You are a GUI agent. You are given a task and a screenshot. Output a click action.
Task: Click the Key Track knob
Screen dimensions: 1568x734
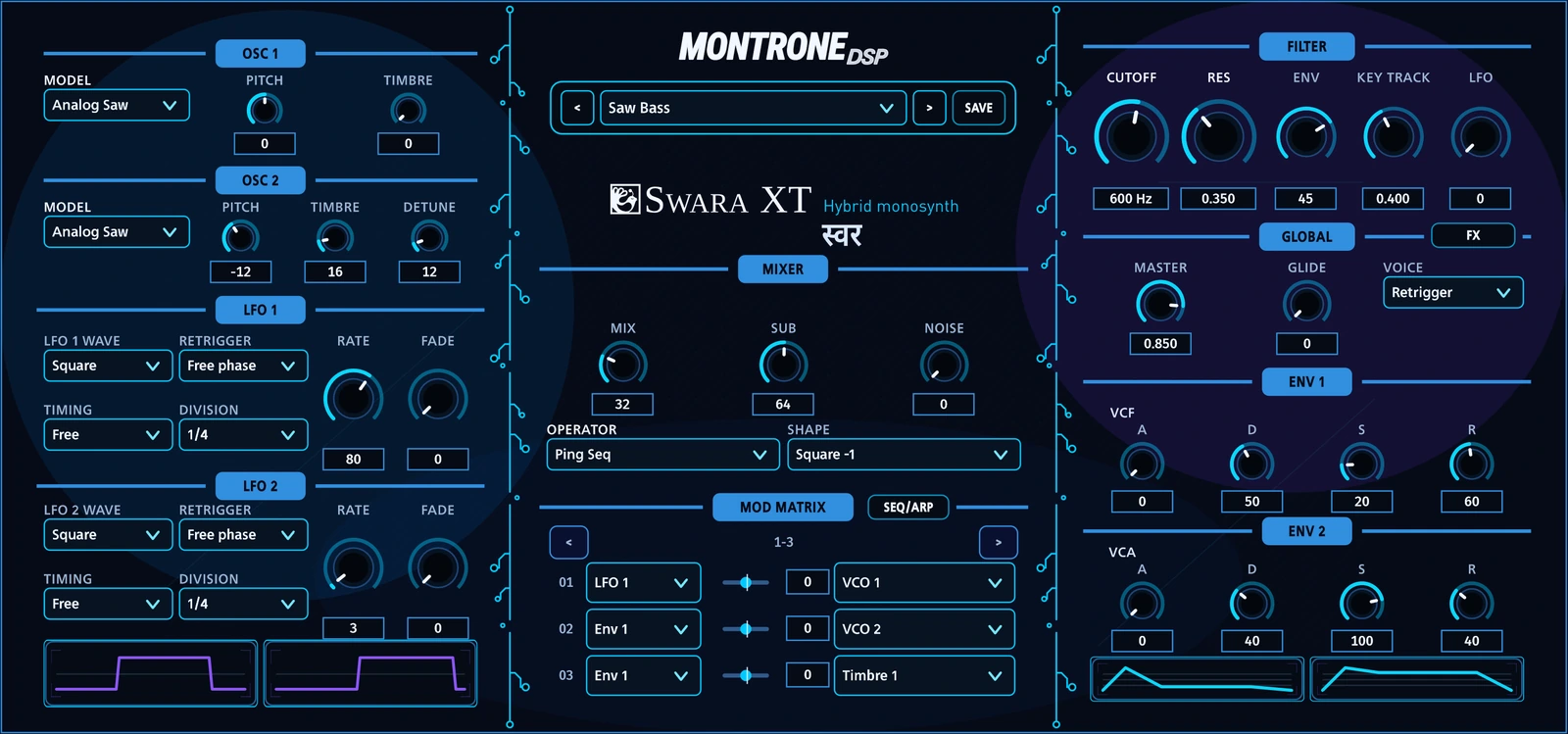click(x=1393, y=136)
